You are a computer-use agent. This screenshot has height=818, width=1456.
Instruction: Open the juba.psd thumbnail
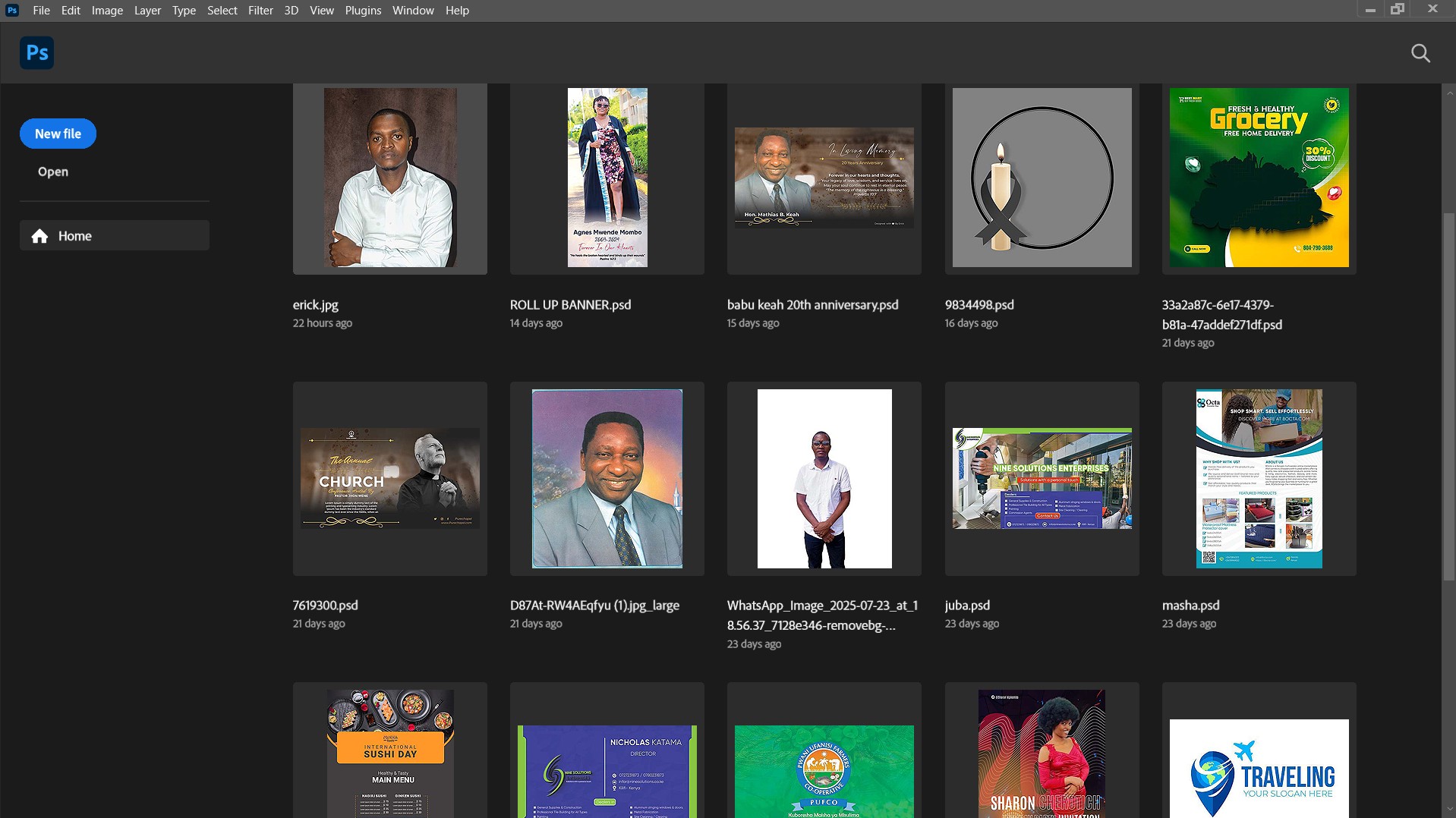click(1042, 478)
